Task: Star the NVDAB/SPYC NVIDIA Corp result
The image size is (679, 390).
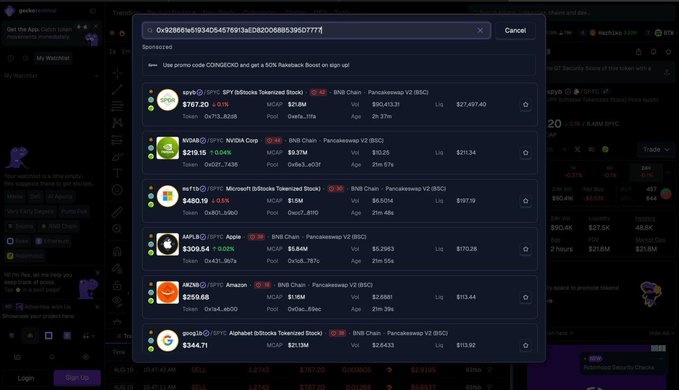Action: pyautogui.click(x=525, y=152)
